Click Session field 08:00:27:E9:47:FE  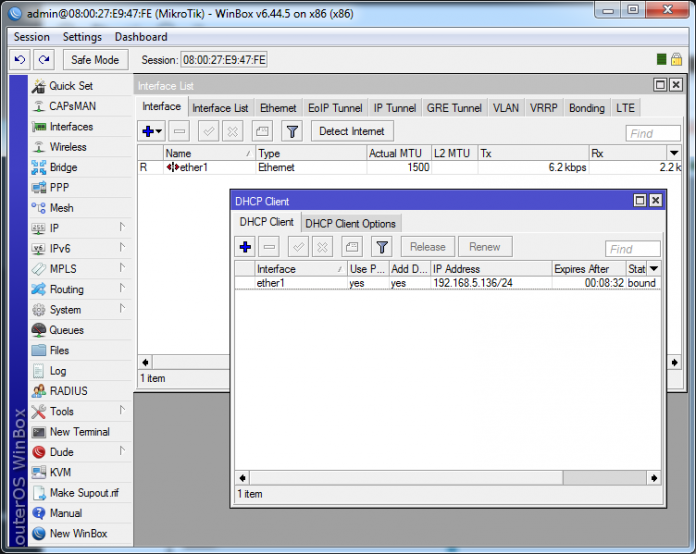[224, 60]
